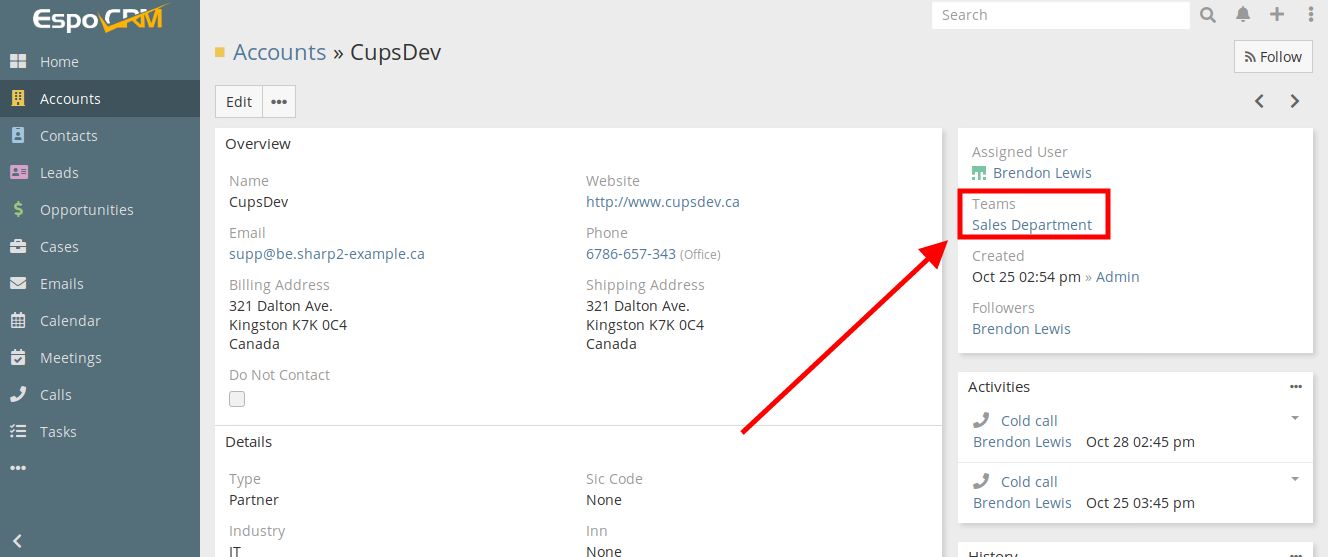Toggle the Do Not Contact checkbox

coord(237,399)
